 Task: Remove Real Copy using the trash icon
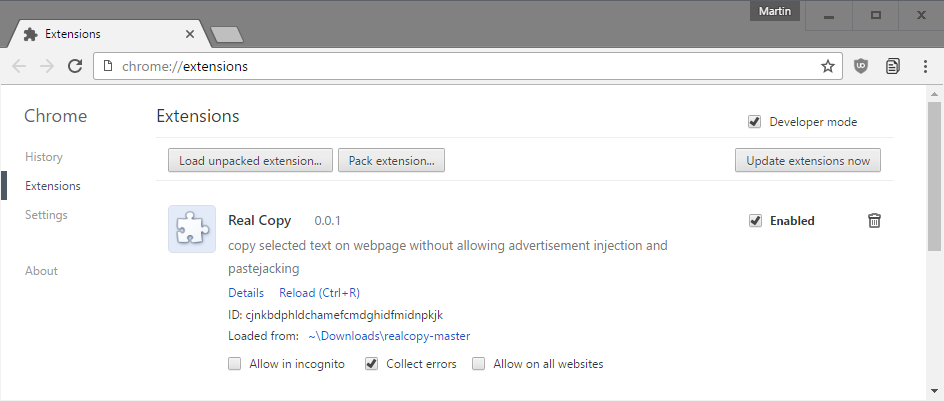click(874, 220)
